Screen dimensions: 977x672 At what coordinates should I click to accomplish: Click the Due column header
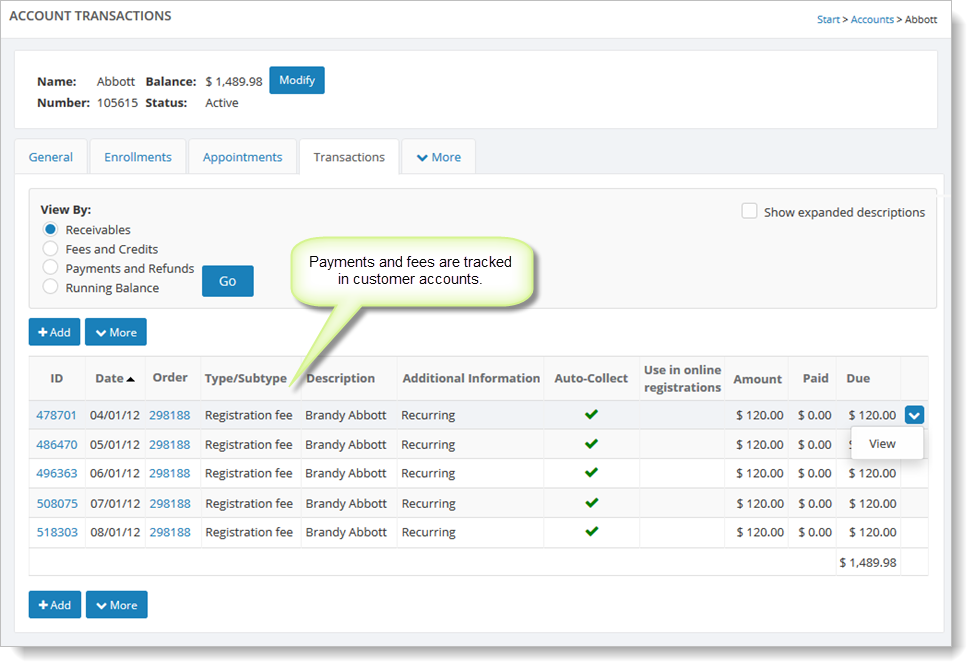(858, 378)
